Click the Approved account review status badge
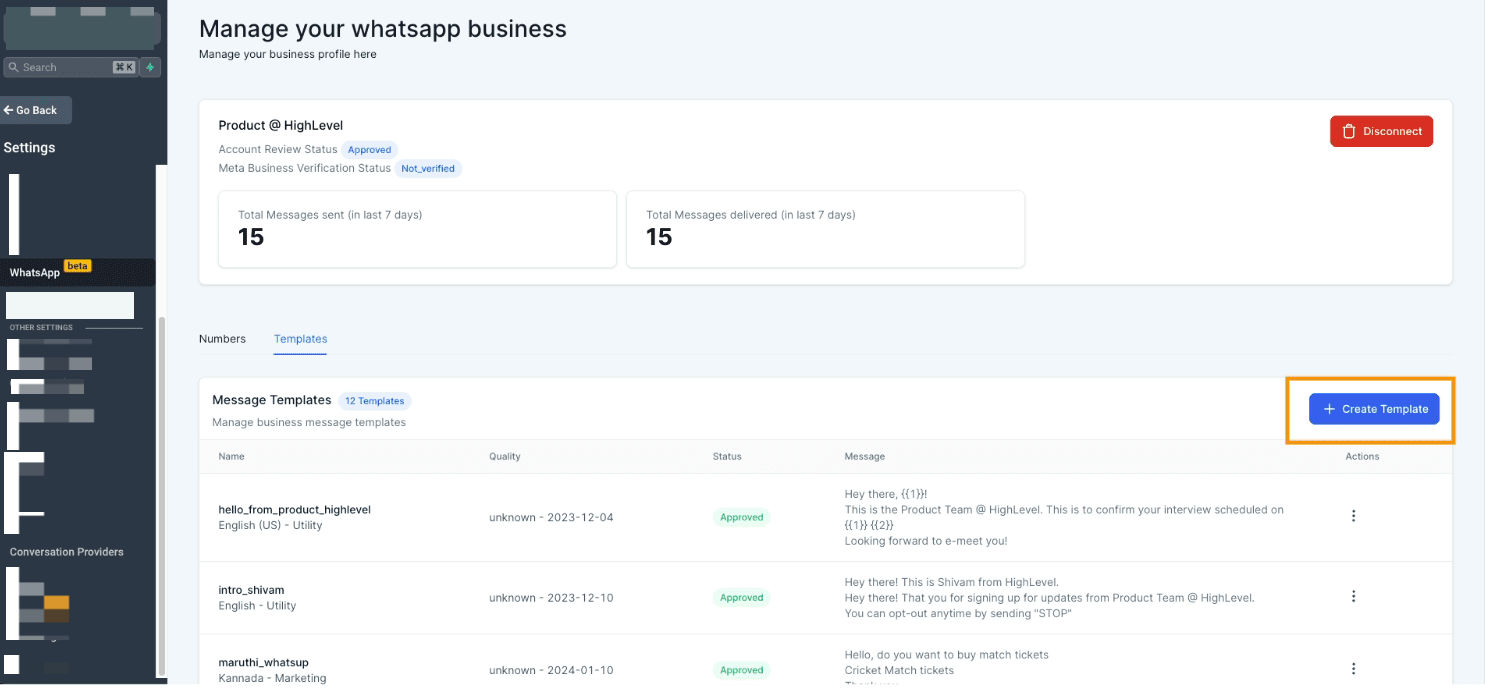Viewport: 1485px width, 693px height. tap(369, 150)
